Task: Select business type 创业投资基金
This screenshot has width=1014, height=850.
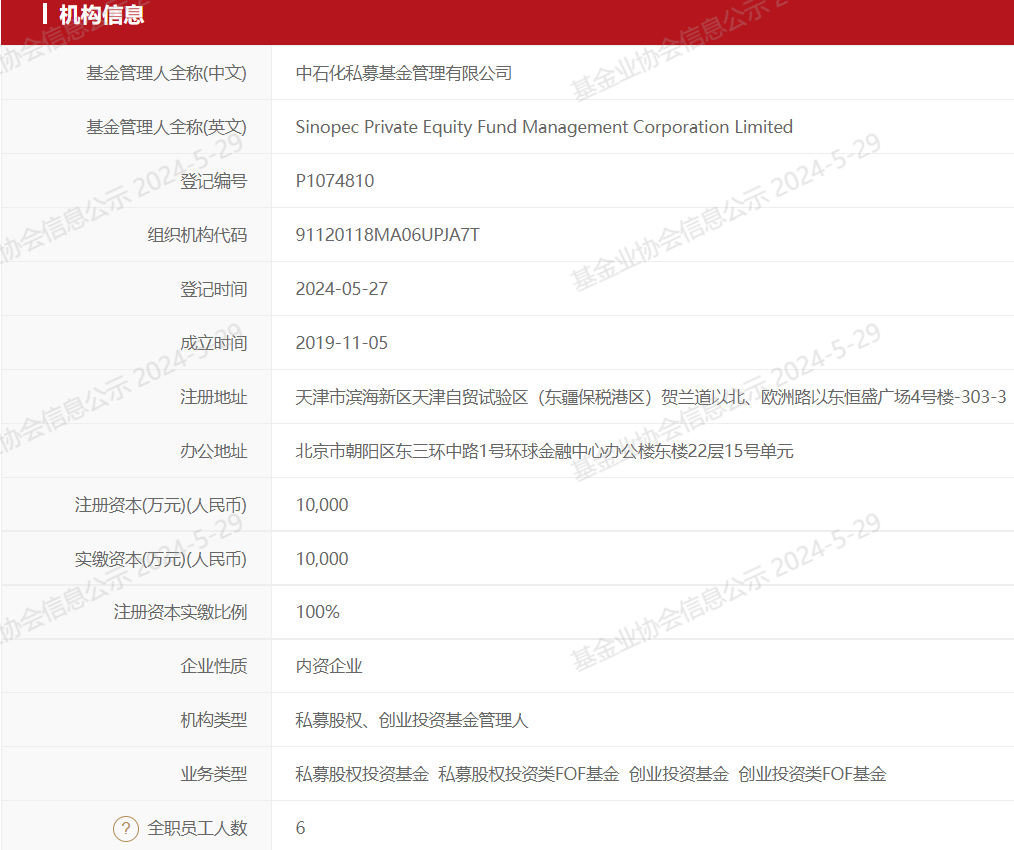Action: [678, 774]
